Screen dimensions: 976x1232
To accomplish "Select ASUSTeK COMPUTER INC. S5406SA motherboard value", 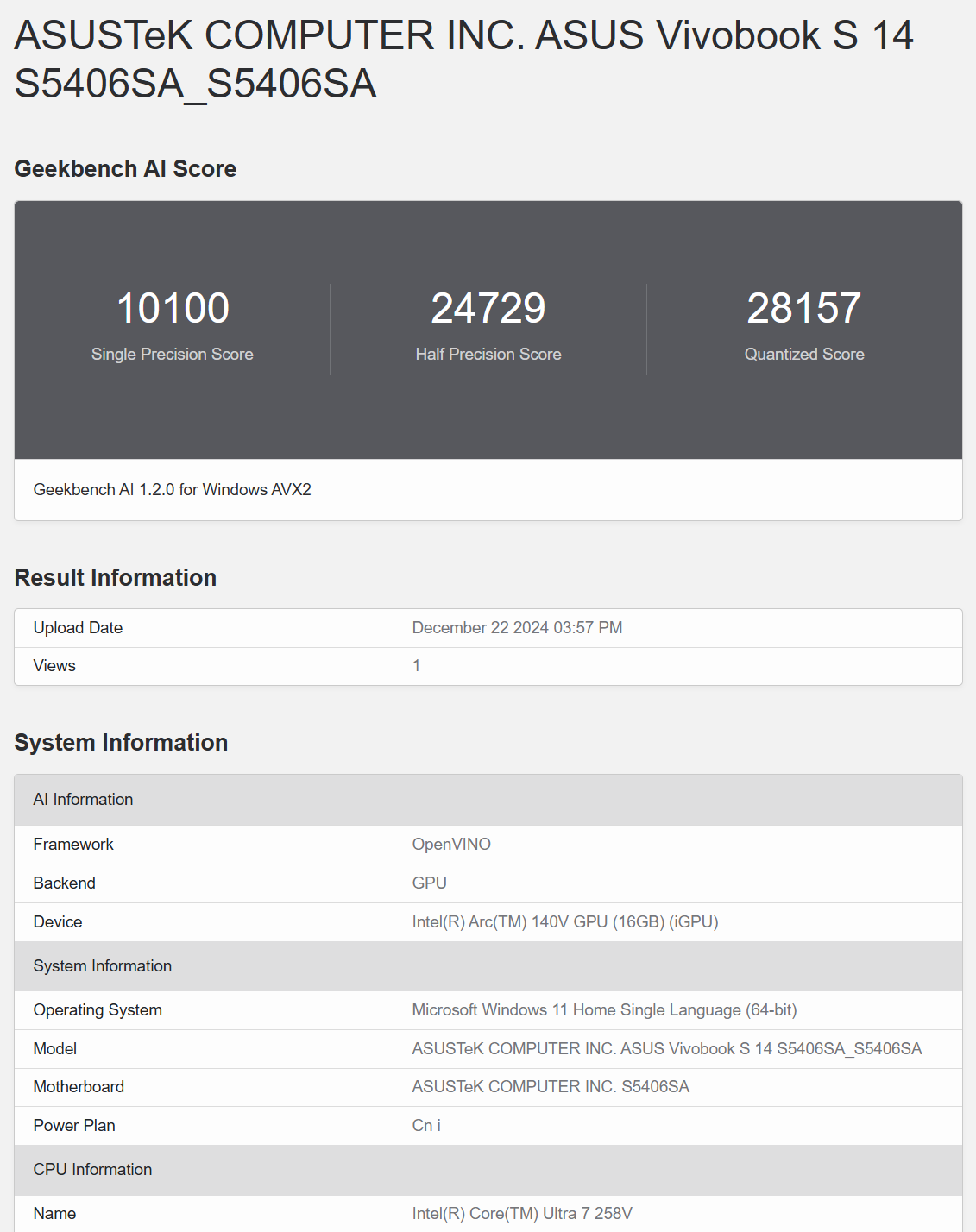I will click(x=551, y=1086).
